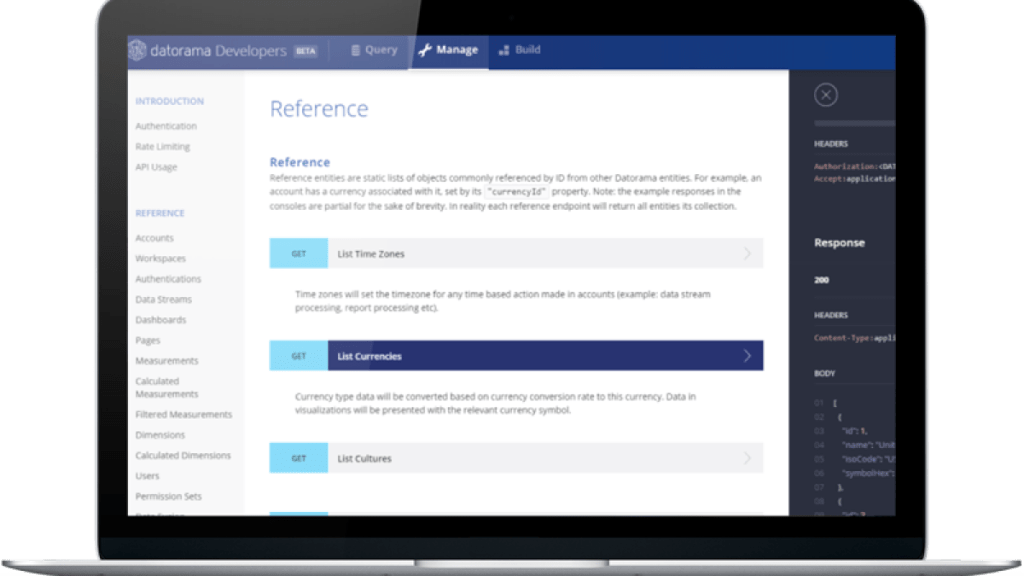Expand the List Time Zones endpoint chevron
1024x576 pixels.
point(747,254)
